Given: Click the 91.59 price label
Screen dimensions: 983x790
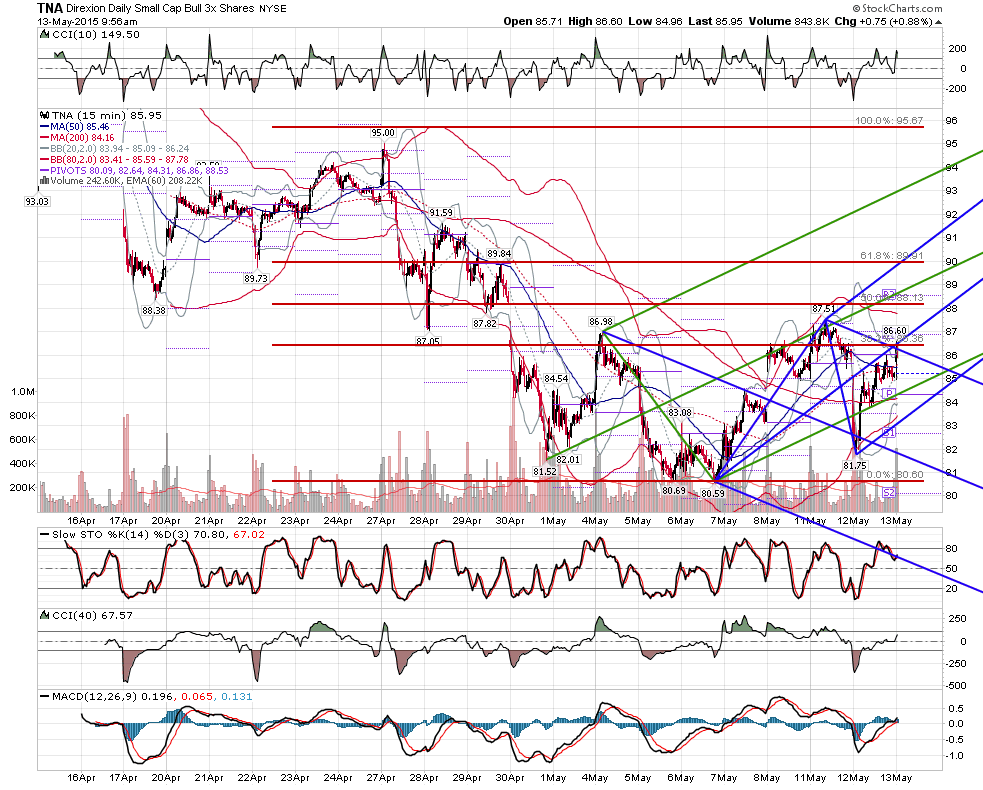Looking at the screenshot, I should click(x=441, y=213).
